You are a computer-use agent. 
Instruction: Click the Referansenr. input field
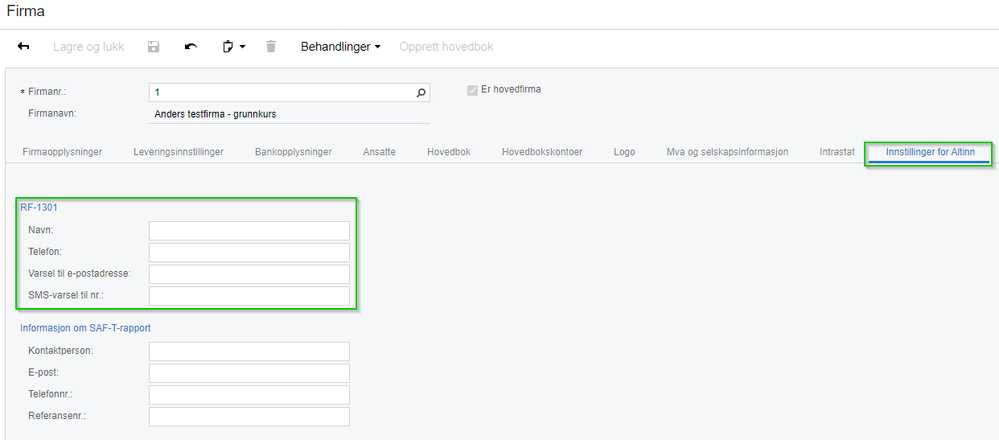[249, 416]
